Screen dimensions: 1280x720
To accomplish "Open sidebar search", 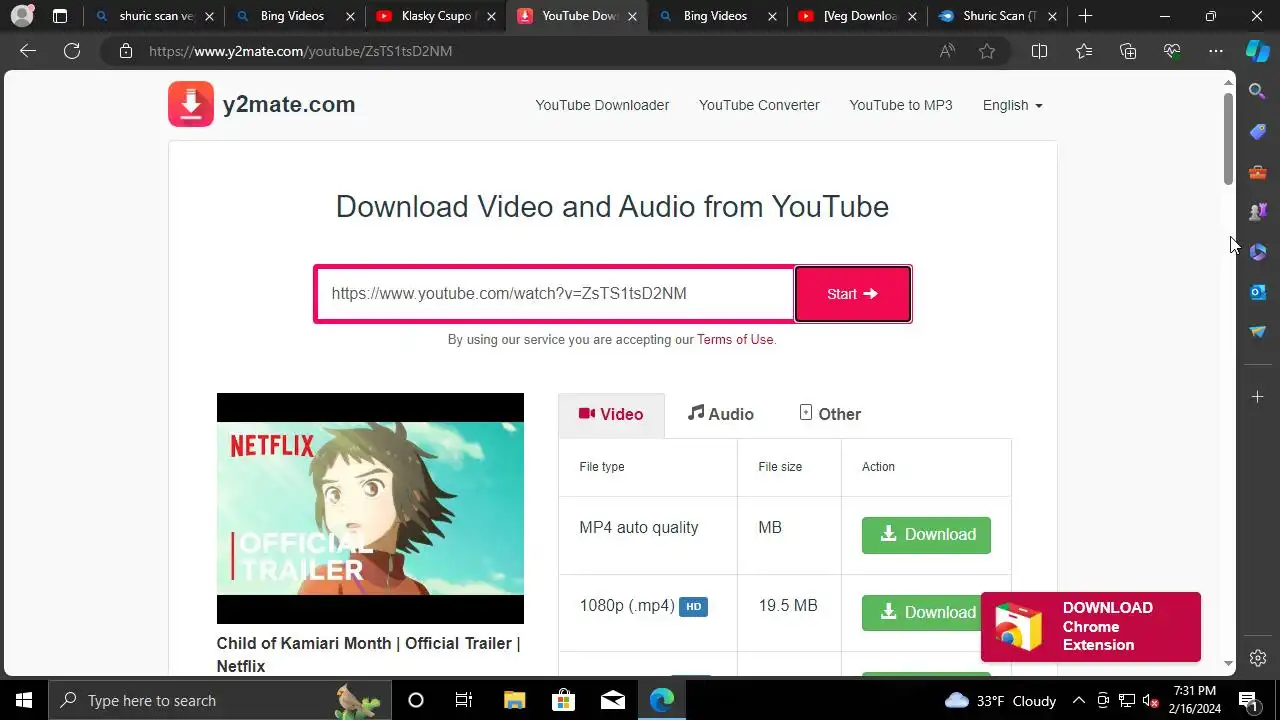I will (1258, 91).
